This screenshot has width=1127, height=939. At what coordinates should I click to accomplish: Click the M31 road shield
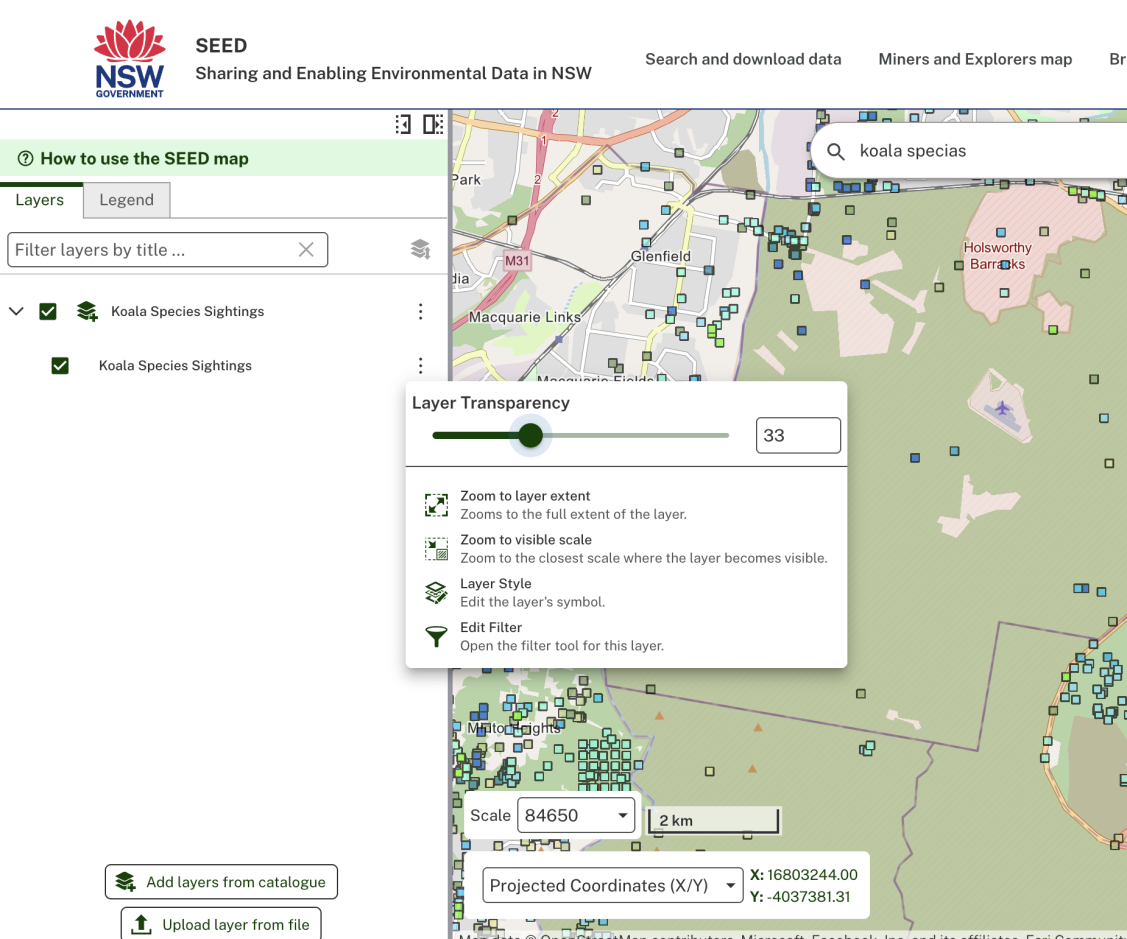click(x=517, y=261)
